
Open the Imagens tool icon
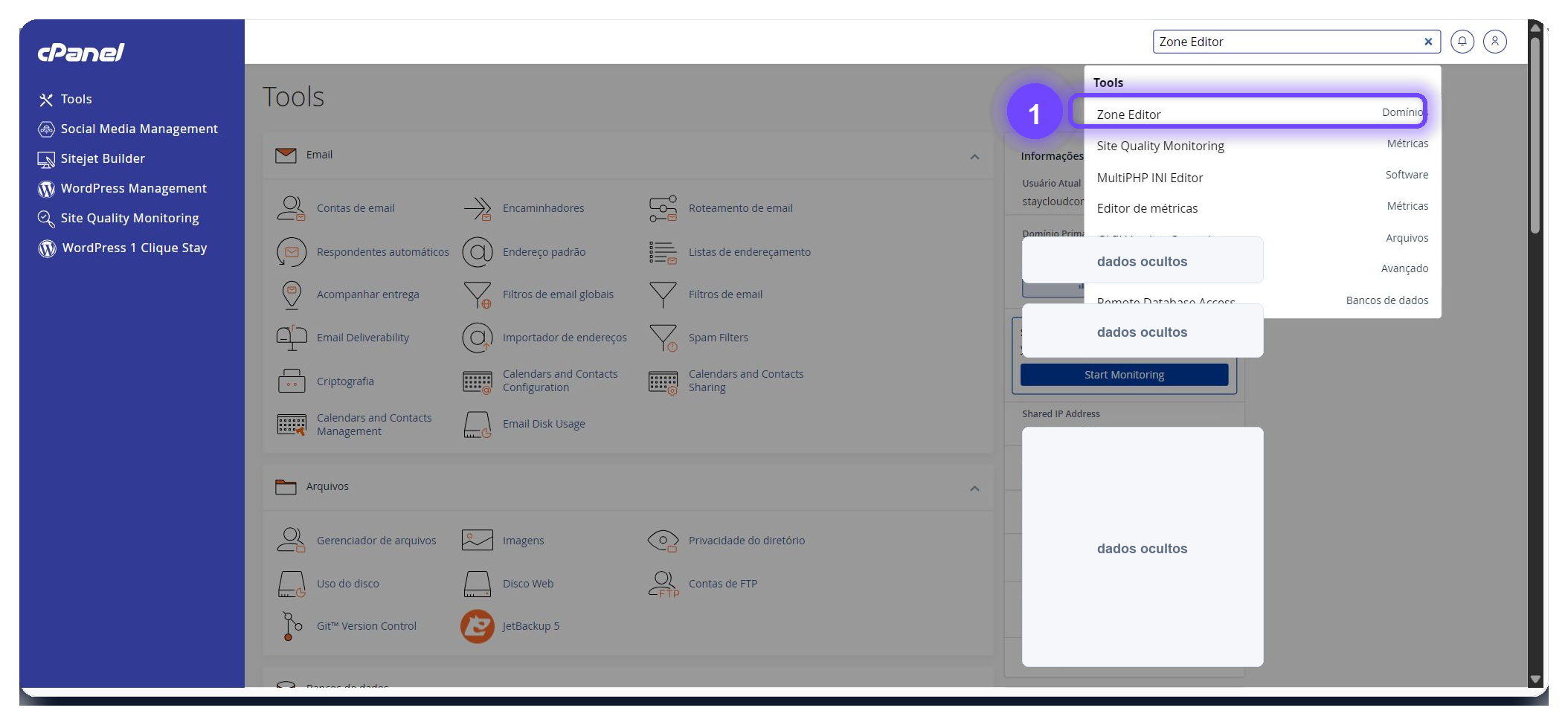pos(477,540)
